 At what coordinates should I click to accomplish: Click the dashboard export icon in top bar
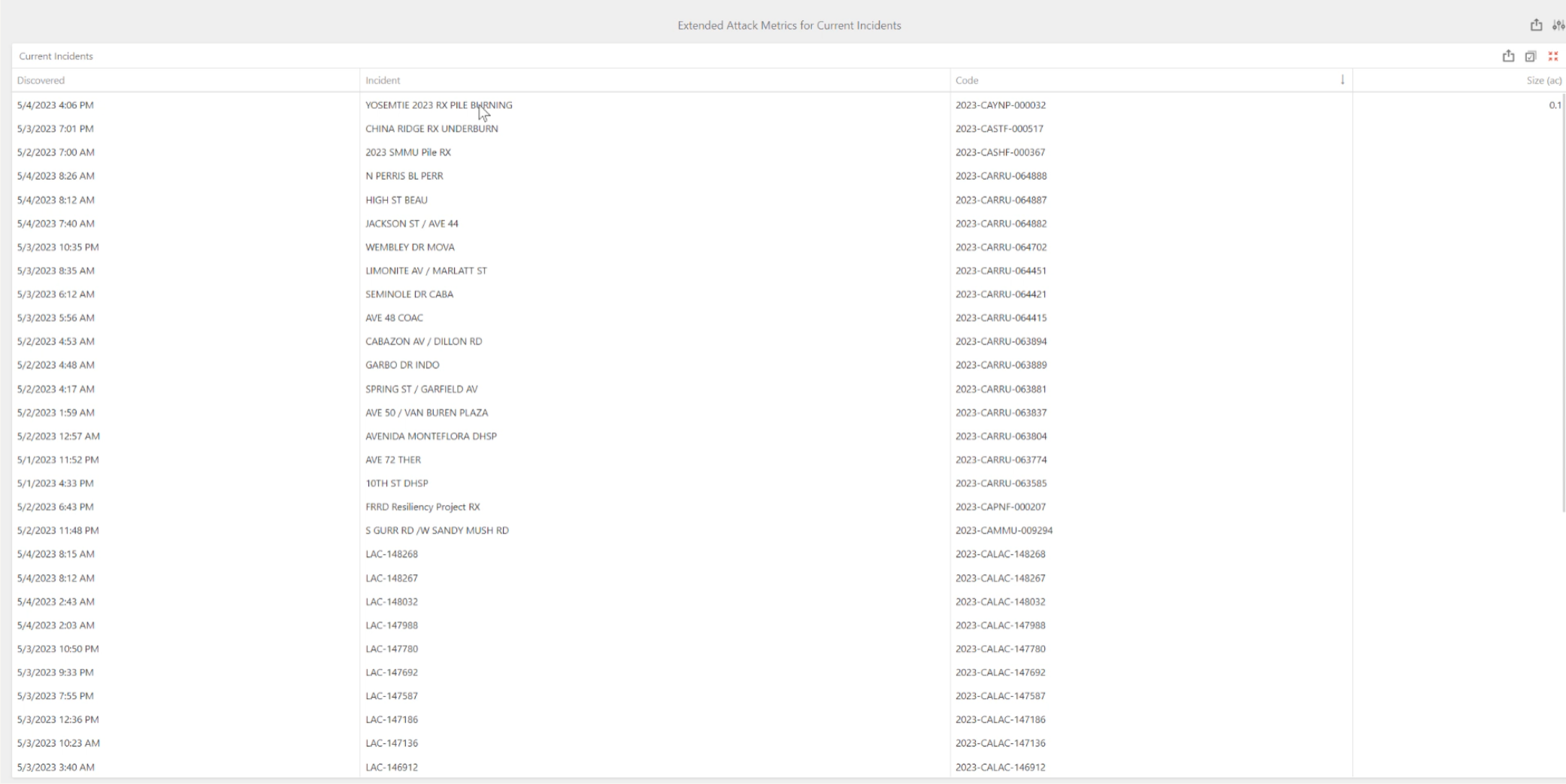tap(1536, 25)
